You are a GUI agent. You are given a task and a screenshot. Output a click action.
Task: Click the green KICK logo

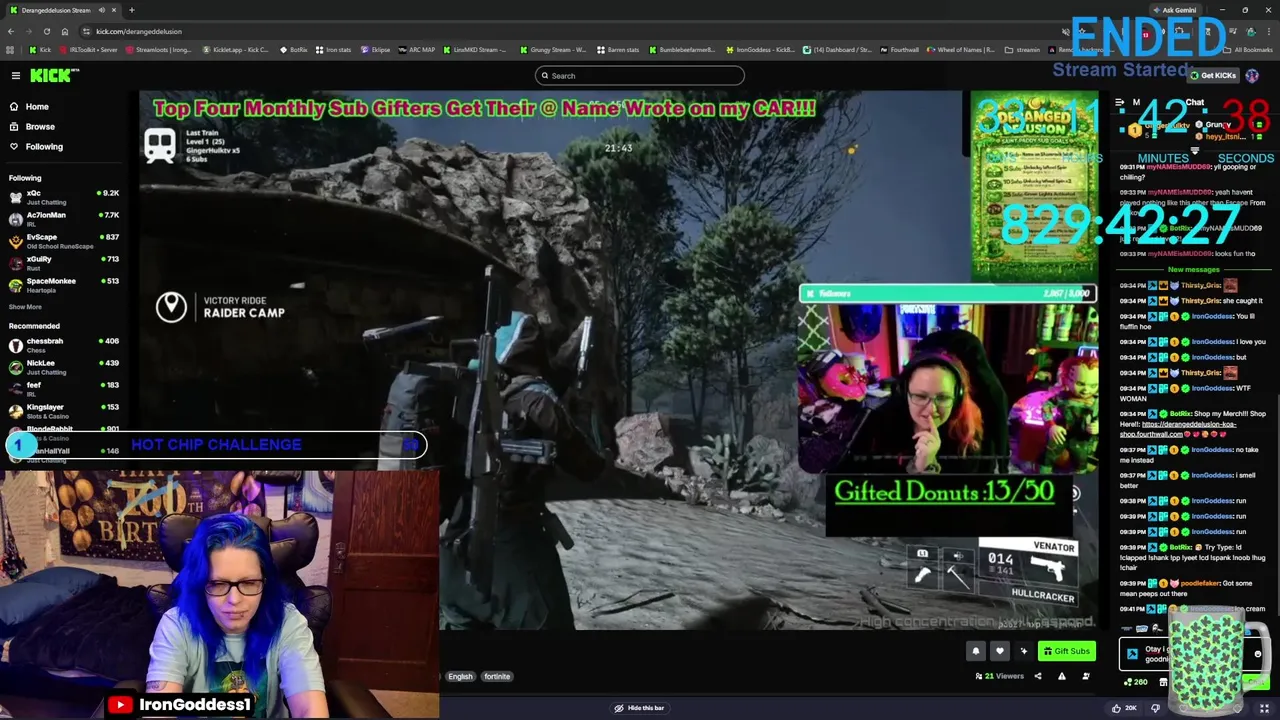tap(53, 76)
